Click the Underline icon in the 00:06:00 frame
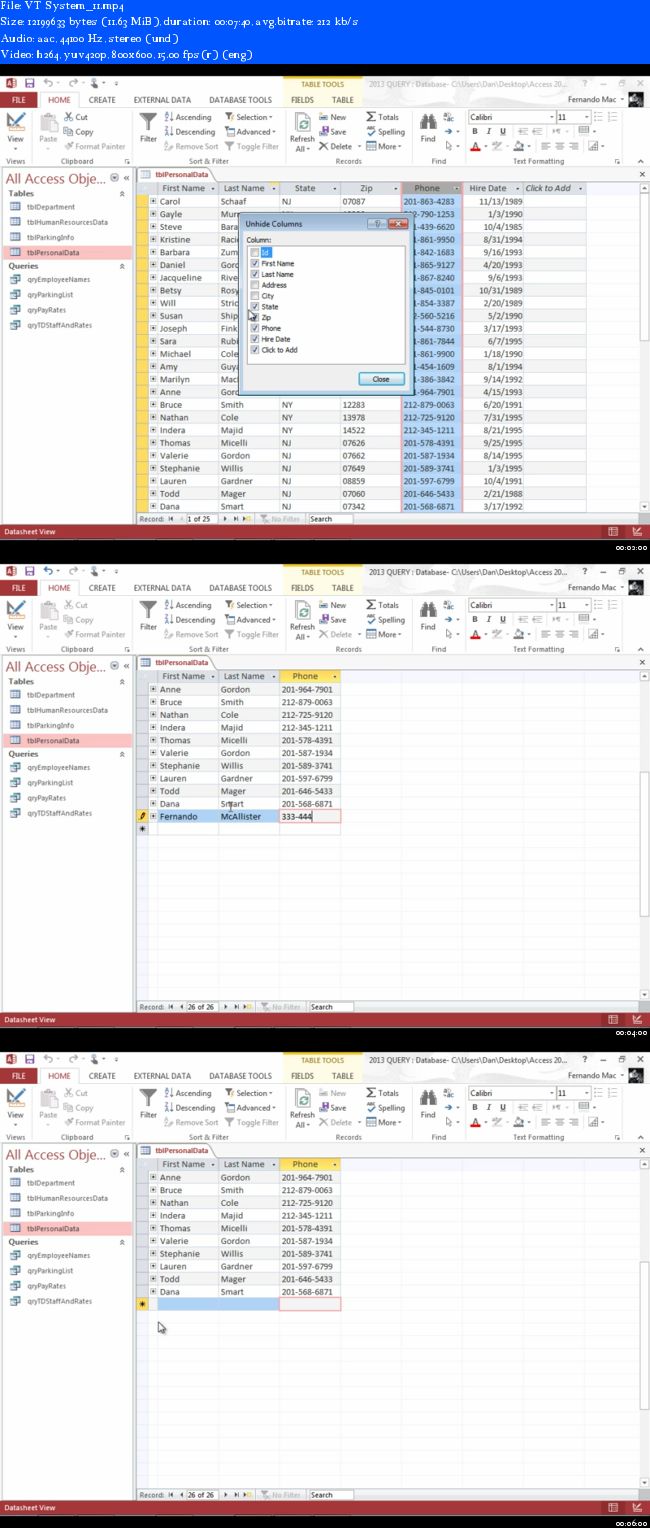The width and height of the screenshot is (650, 1528). click(x=503, y=1107)
